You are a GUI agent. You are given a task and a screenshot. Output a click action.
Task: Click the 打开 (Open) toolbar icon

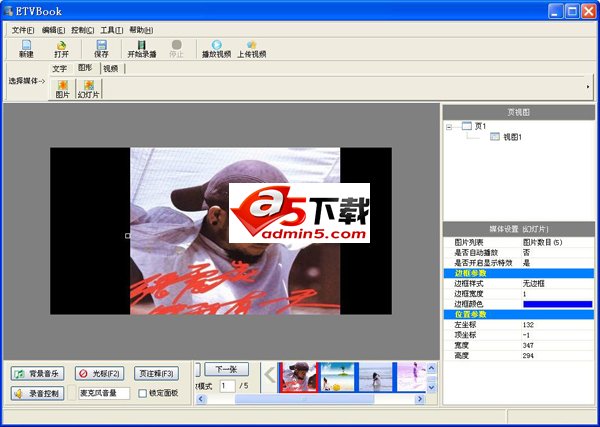(62, 48)
